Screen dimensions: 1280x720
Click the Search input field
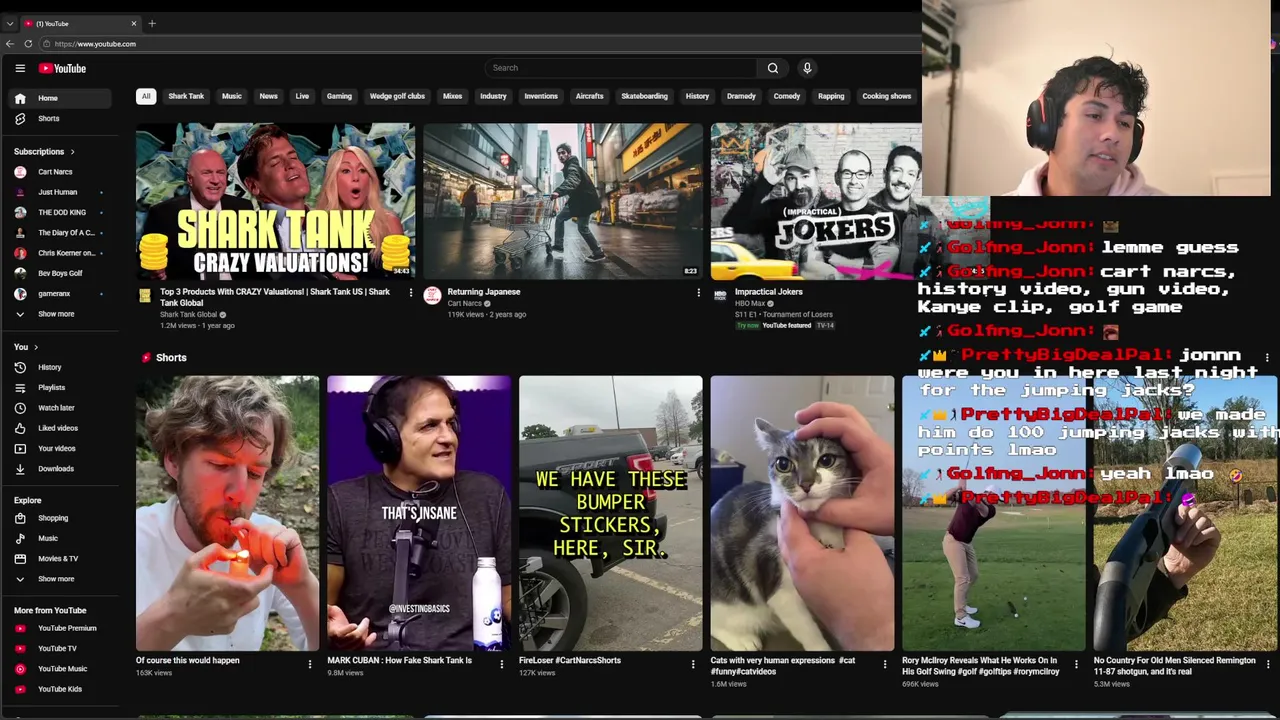pos(620,68)
